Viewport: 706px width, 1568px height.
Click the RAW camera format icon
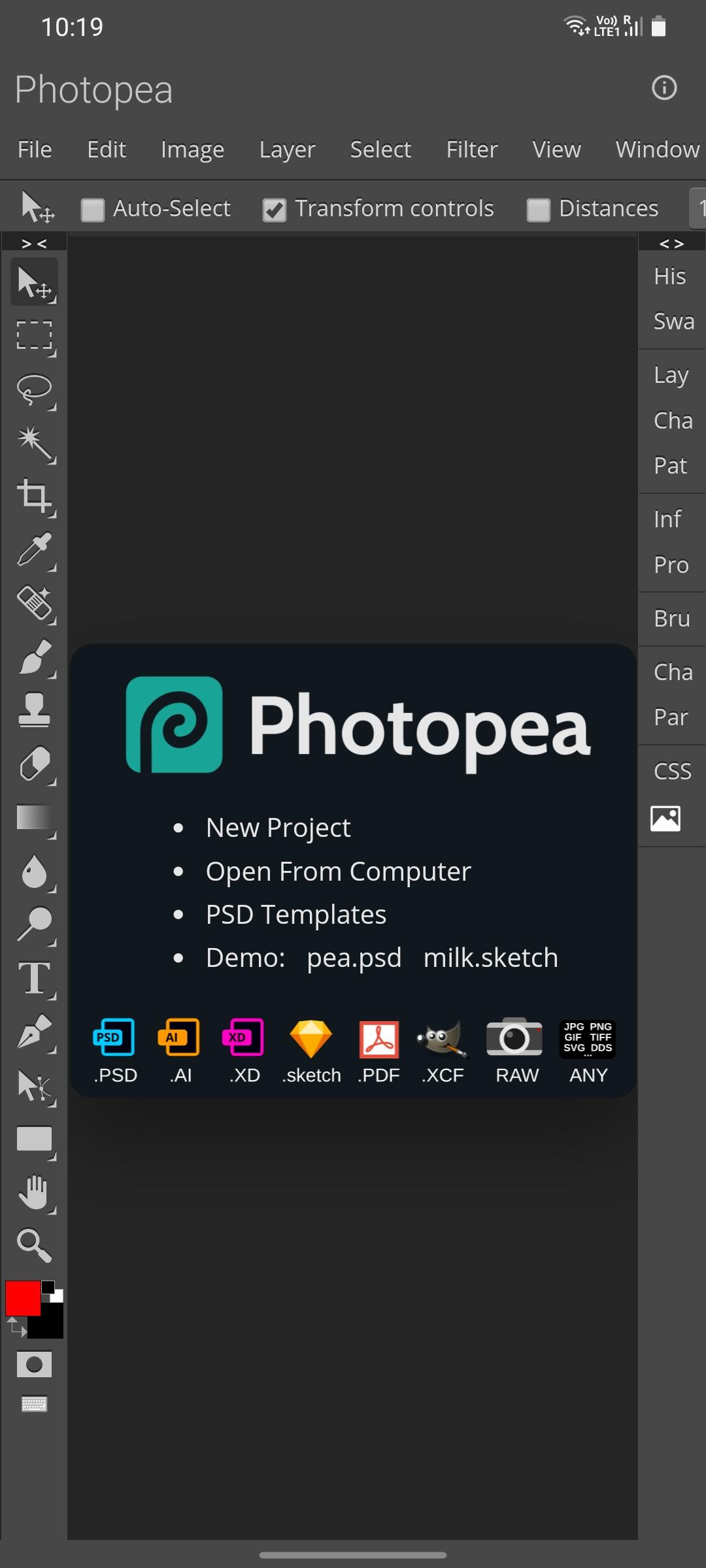[x=516, y=1051]
